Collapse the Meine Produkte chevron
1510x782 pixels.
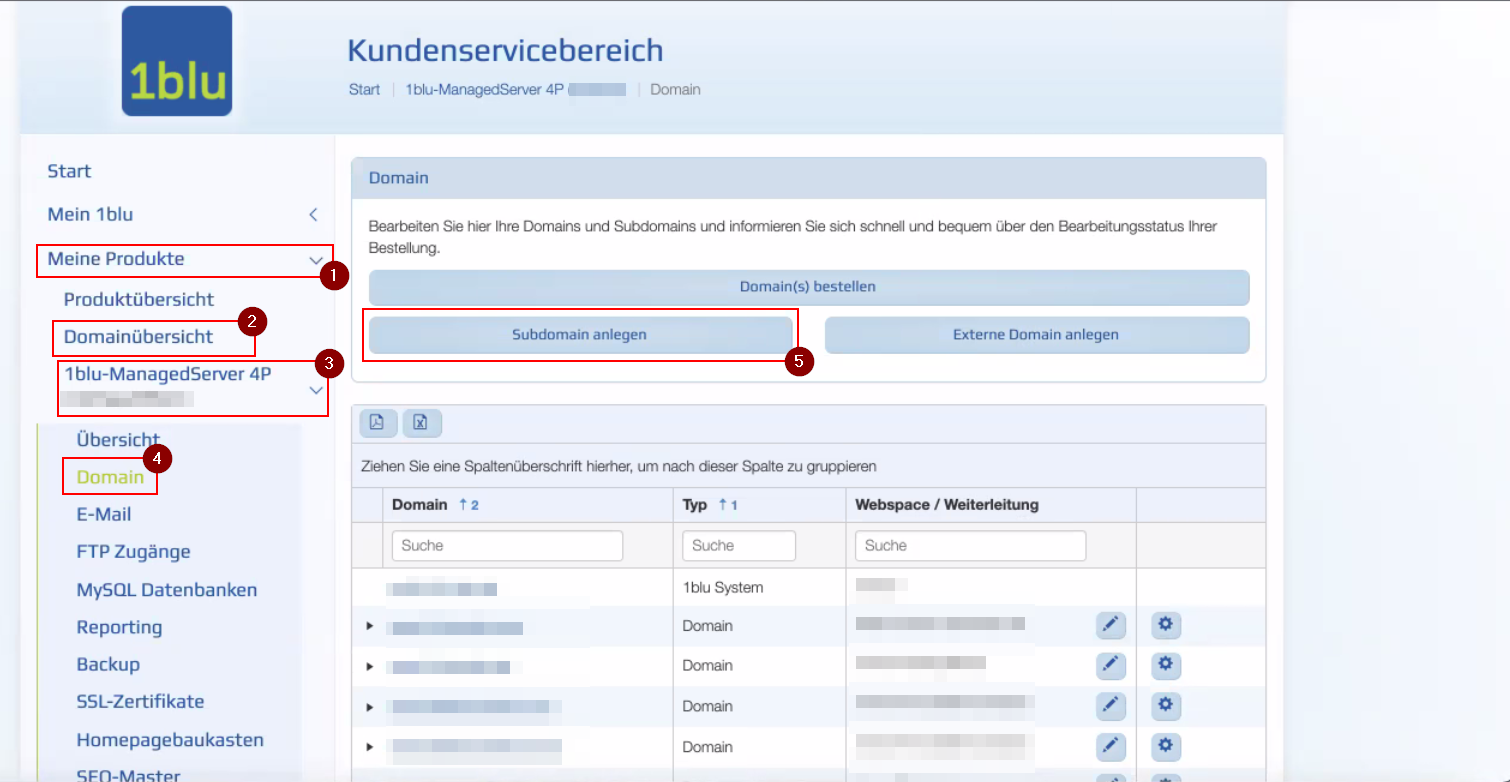point(315,260)
